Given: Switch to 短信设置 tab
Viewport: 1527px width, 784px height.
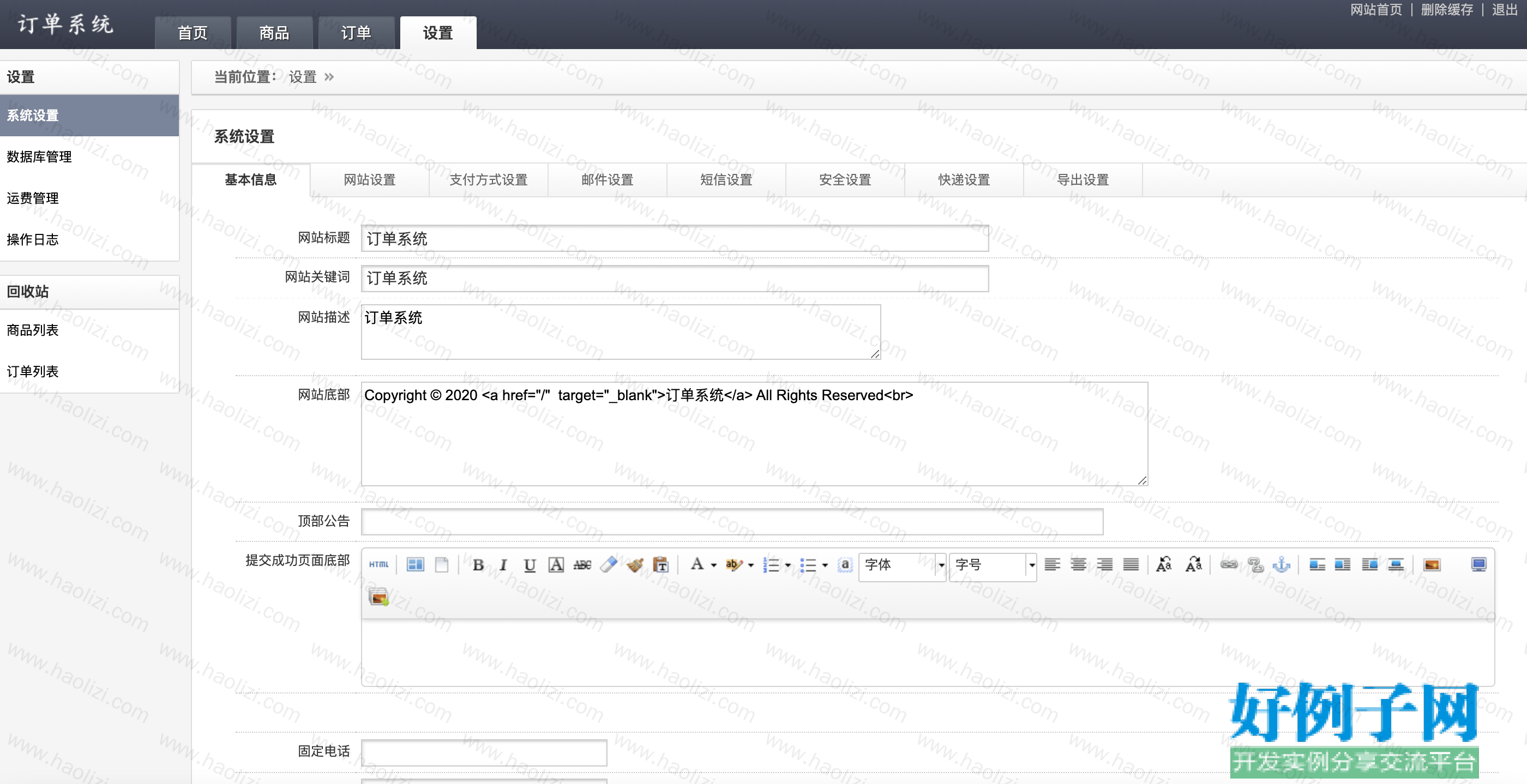Looking at the screenshot, I should tap(726, 179).
